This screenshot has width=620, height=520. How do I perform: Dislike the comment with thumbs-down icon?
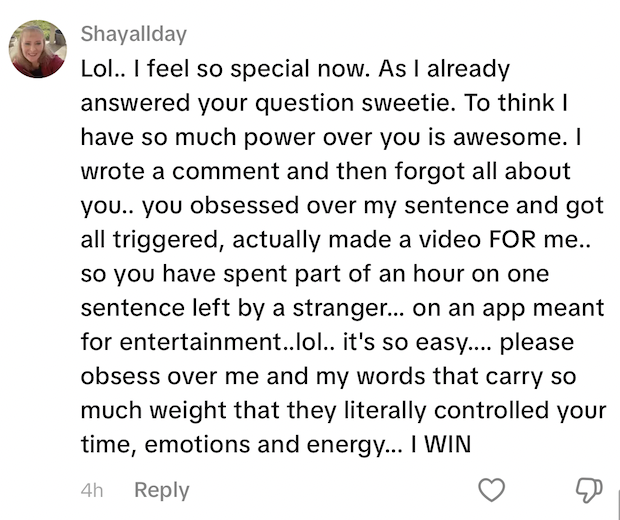[589, 490]
